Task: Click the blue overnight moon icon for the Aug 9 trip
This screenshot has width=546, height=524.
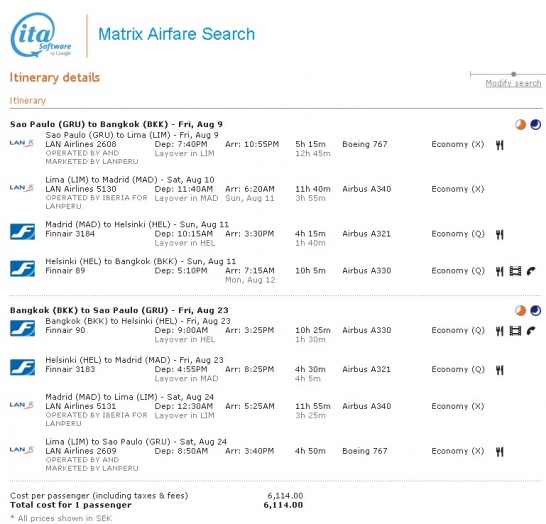Action: [536, 124]
